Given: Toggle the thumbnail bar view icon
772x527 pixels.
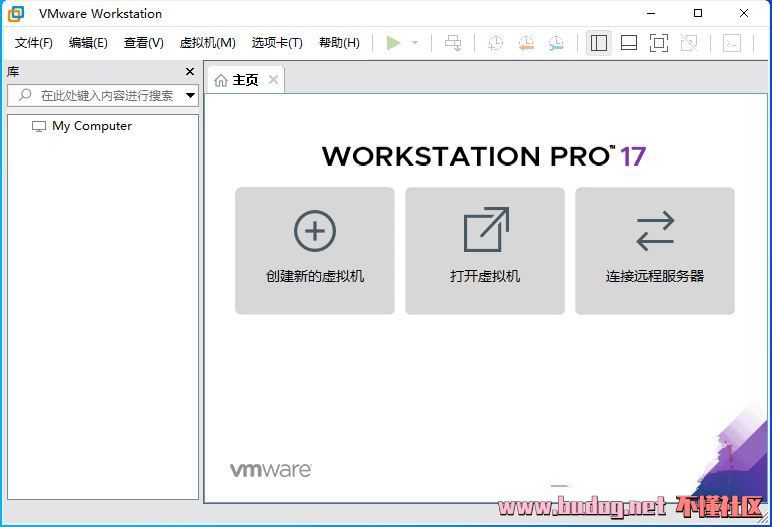Looking at the screenshot, I should pos(629,43).
